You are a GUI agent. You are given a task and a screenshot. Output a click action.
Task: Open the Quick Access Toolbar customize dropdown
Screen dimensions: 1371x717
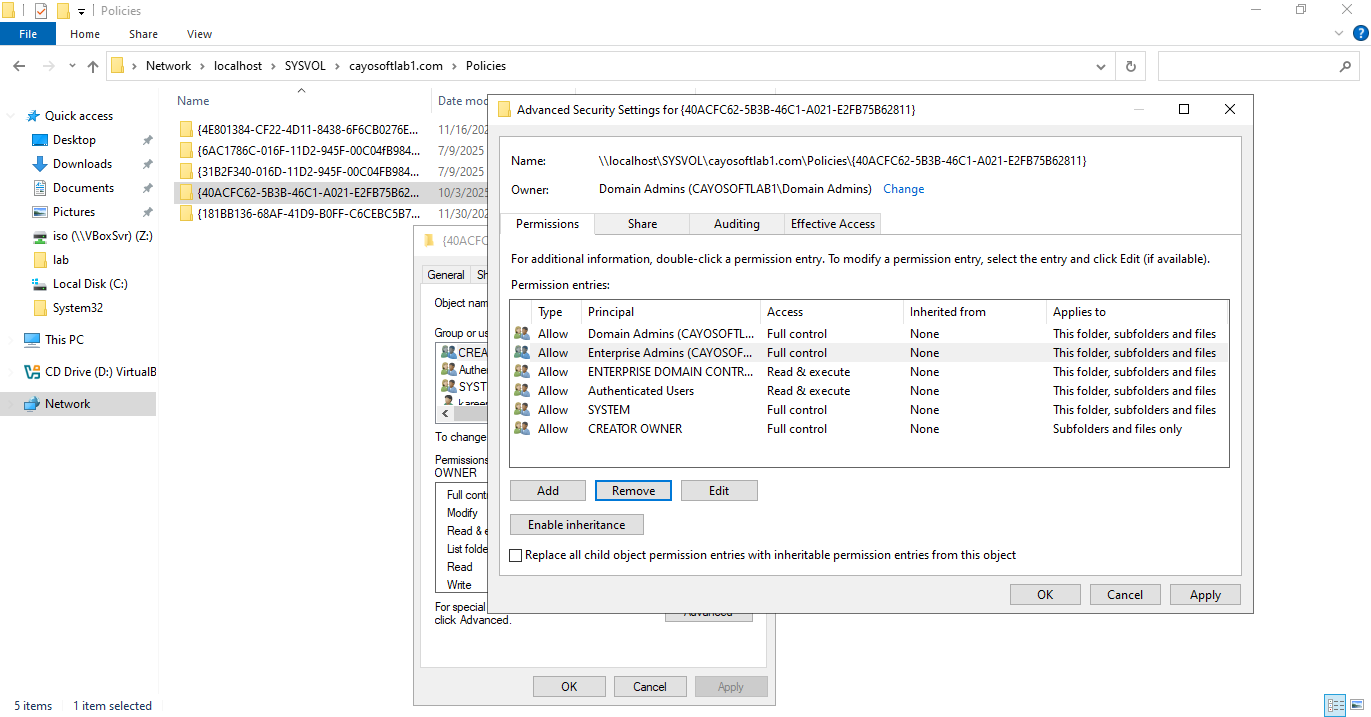(81, 11)
